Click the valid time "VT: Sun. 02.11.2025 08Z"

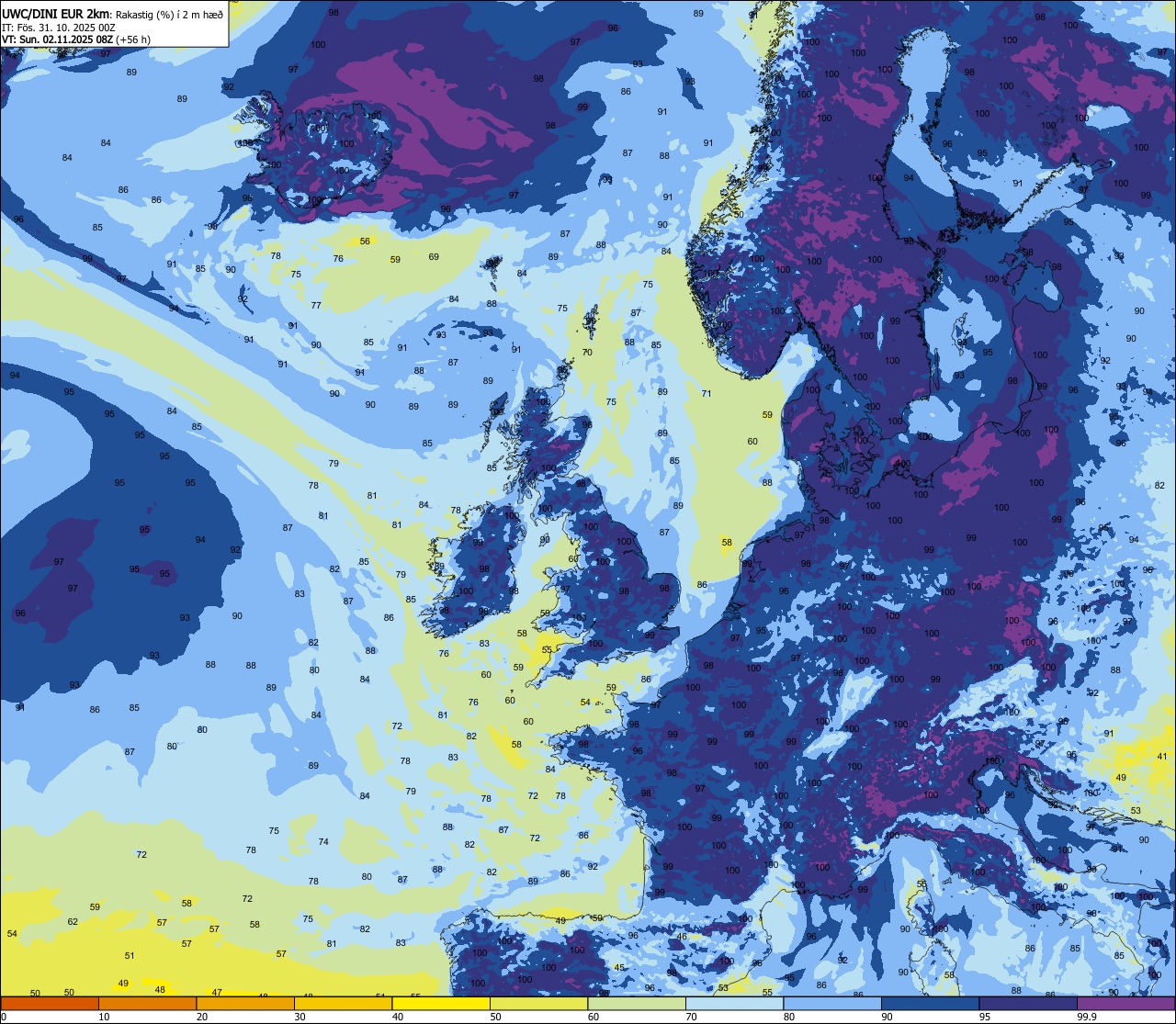57,39
